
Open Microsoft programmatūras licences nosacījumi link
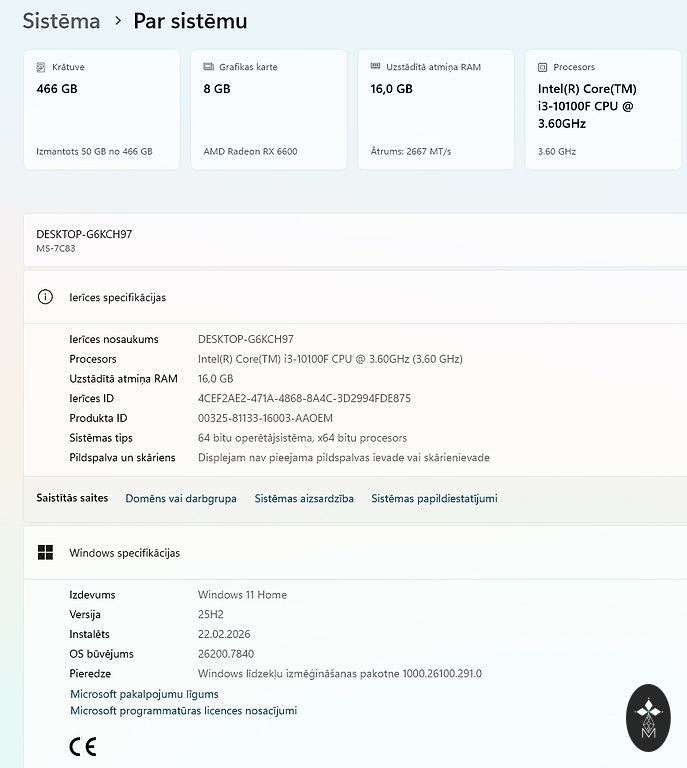[183, 711]
